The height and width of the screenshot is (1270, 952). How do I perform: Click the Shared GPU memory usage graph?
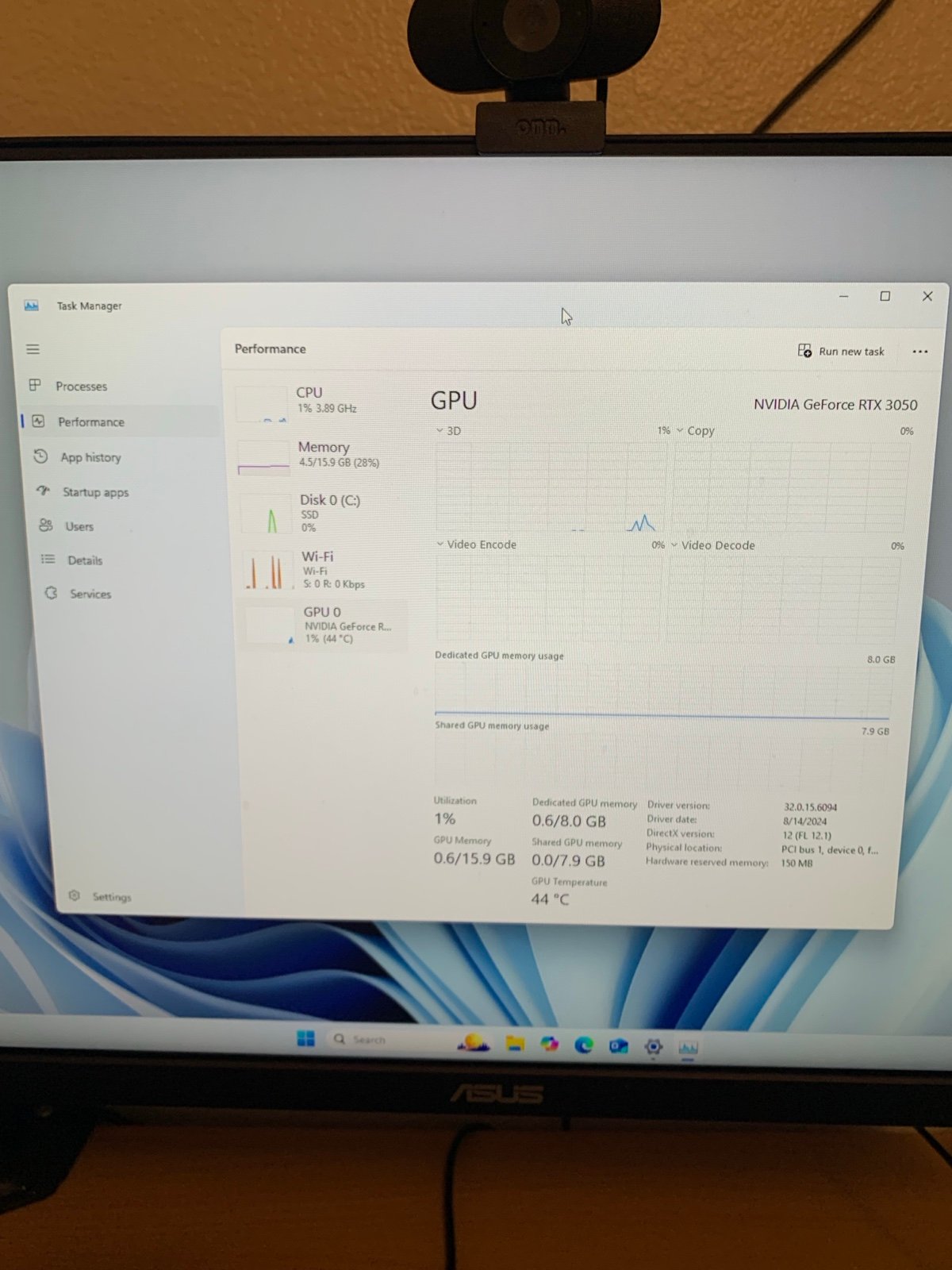coord(660,760)
